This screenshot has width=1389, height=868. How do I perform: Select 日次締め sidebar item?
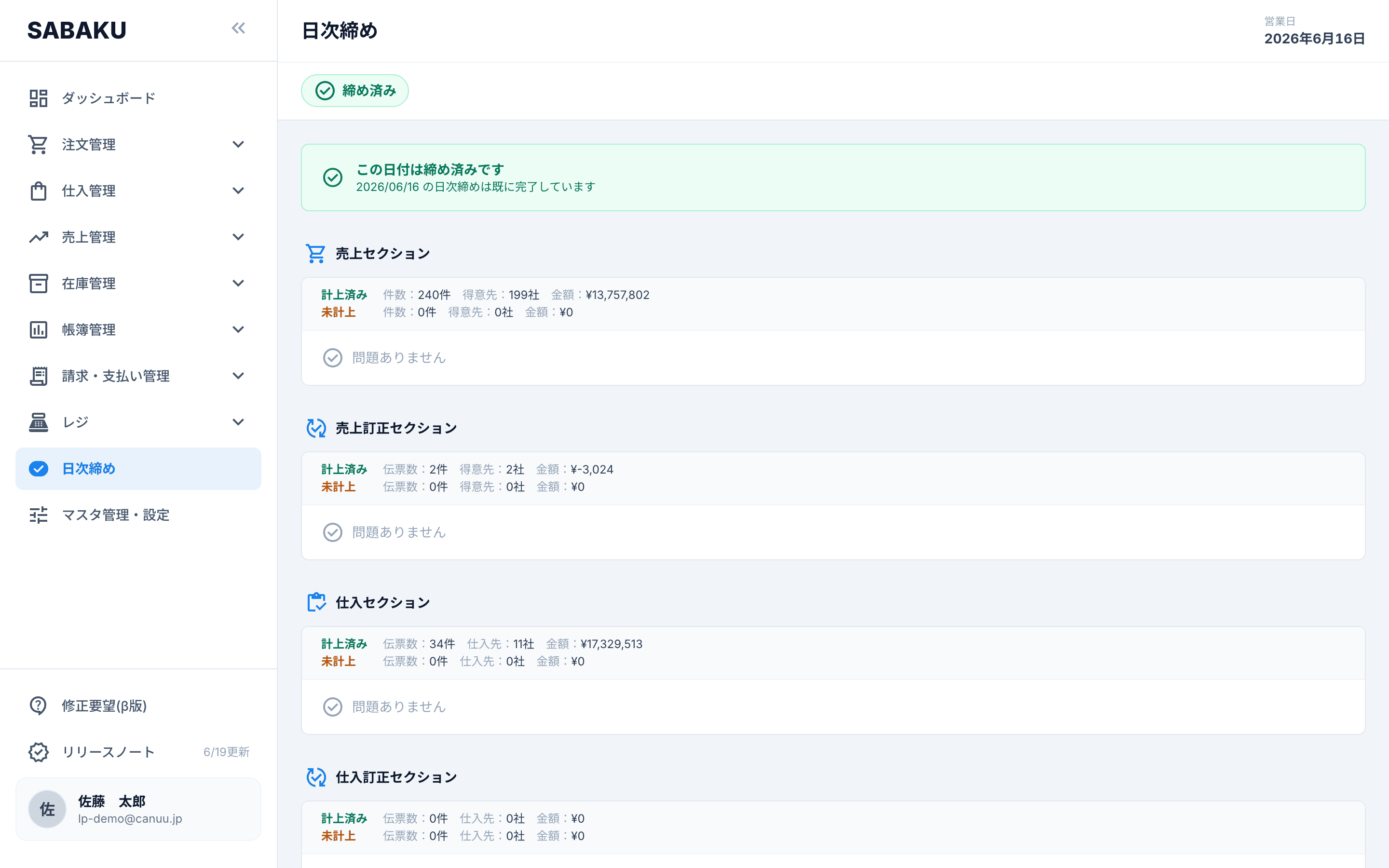pyautogui.click(x=138, y=469)
